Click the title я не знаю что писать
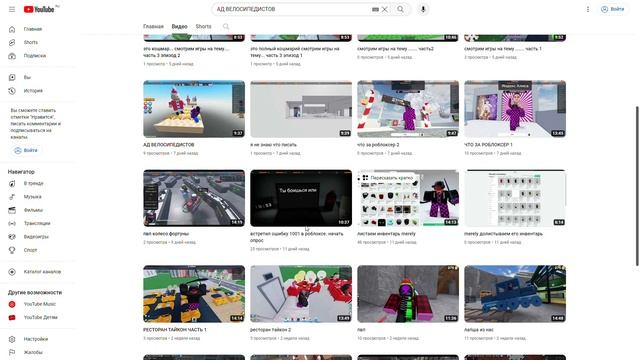The width and height of the screenshot is (640, 360). pyautogui.click(x=273, y=145)
